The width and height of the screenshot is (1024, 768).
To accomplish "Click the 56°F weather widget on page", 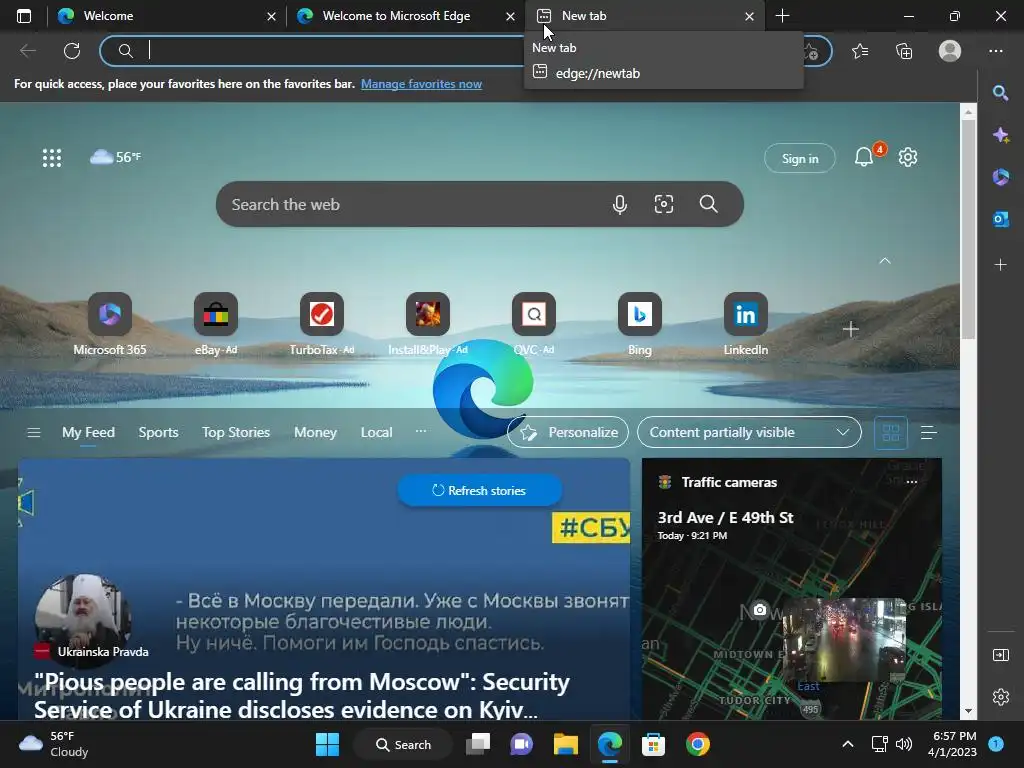I will (x=116, y=157).
